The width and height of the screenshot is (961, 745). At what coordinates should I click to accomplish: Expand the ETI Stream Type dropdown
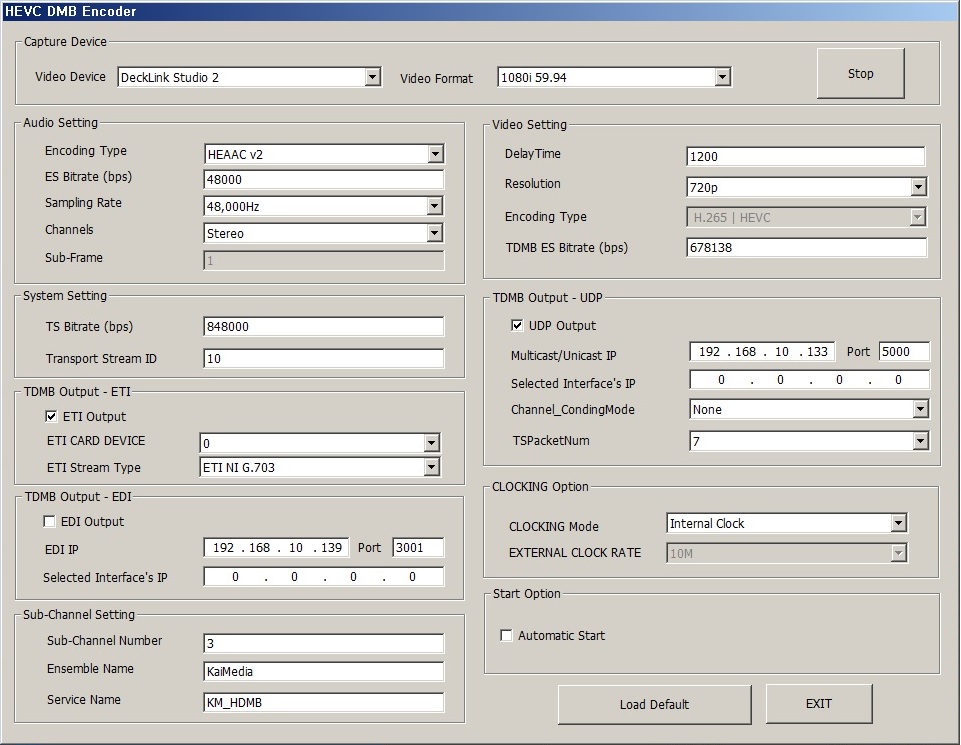point(431,467)
